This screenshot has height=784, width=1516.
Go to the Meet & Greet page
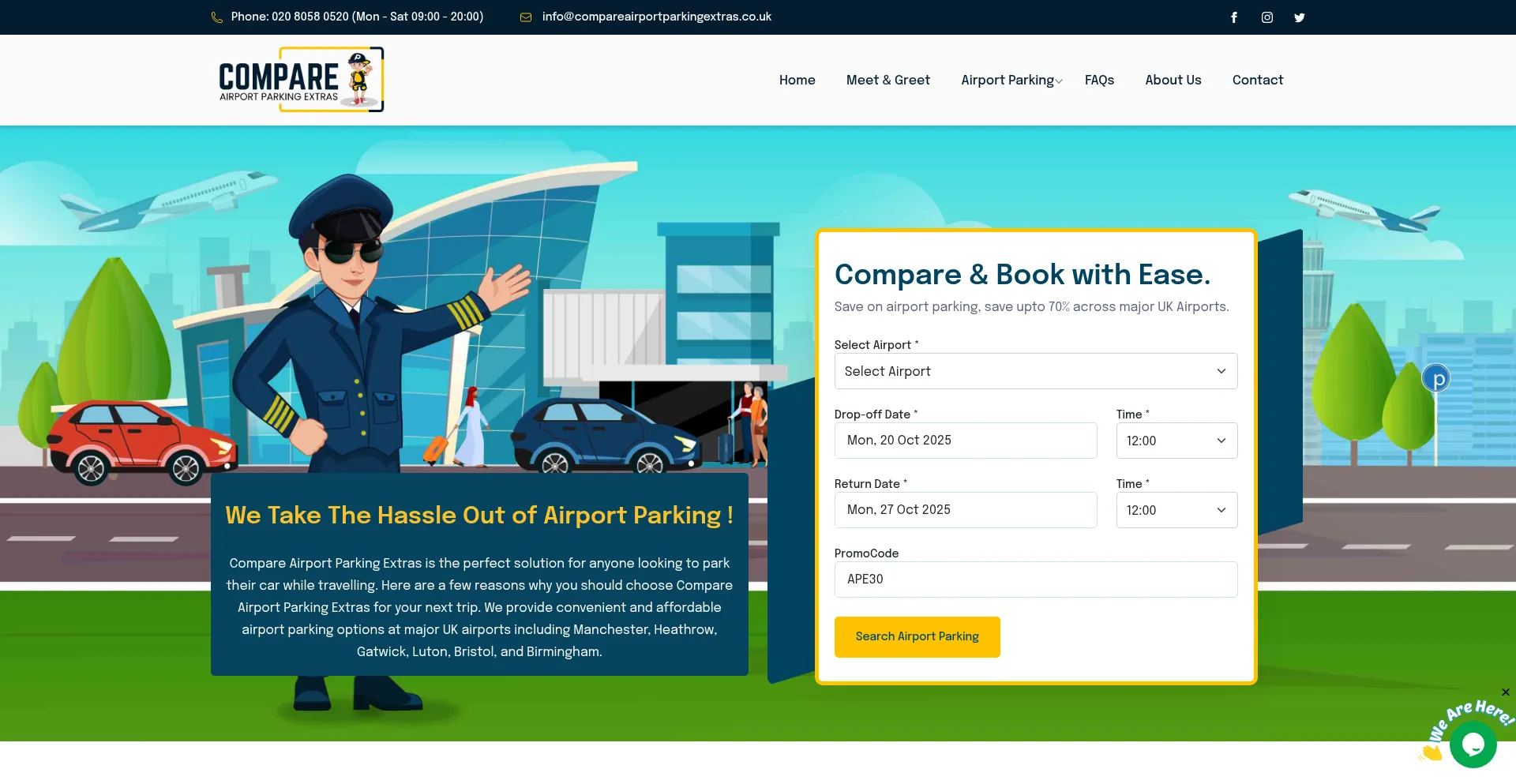pyautogui.click(x=887, y=80)
